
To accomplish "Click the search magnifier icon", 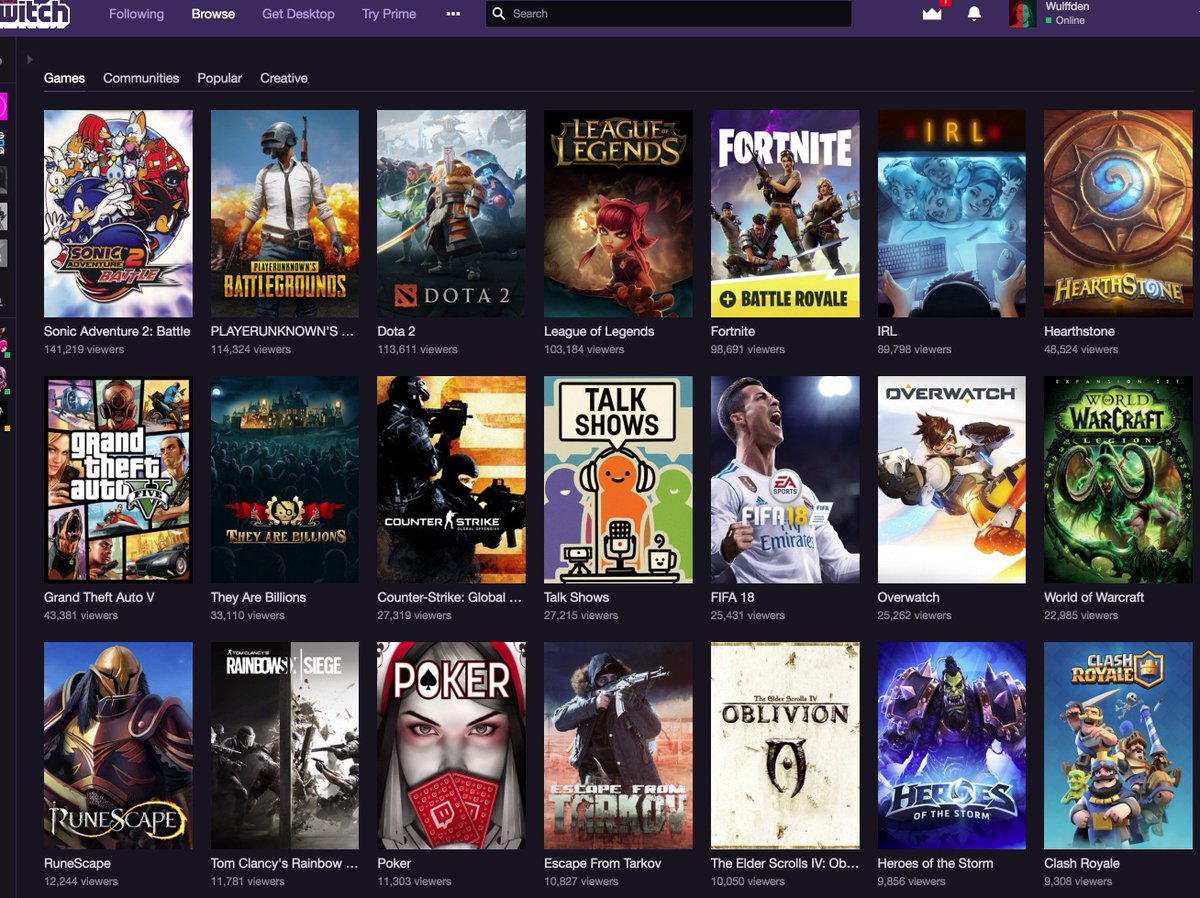I will [499, 14].
